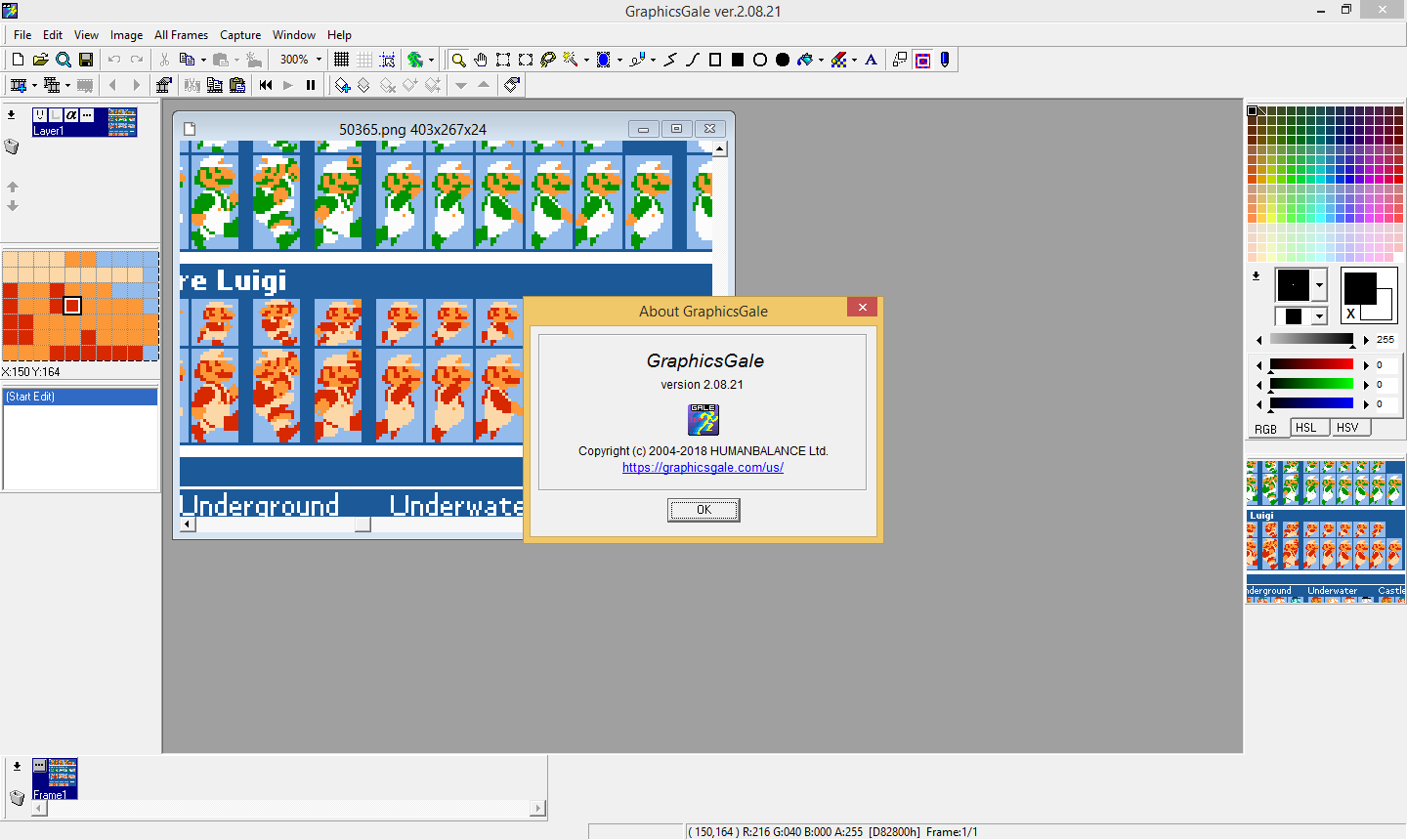The width and height of the screenshot is (1407, 840).
Task: Toggle the grid display
Action: [341, 60]
